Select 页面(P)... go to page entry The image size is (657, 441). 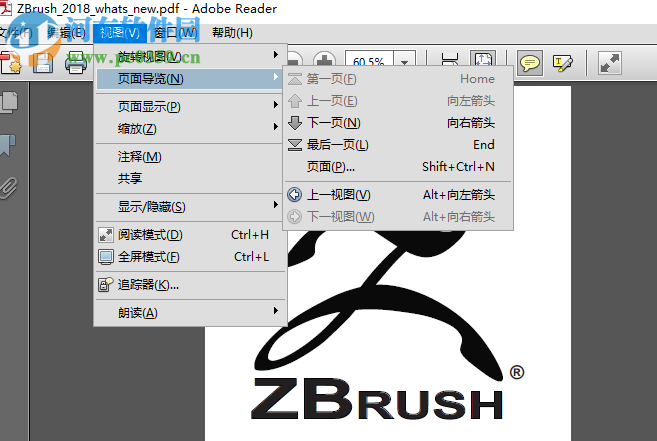[x=398, y=167]
